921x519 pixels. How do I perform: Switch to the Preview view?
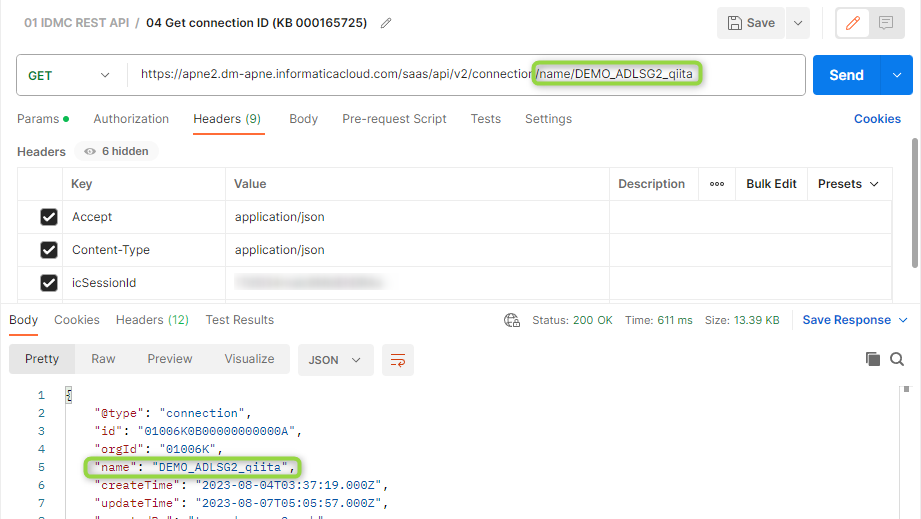pyautogui.click(x=170, y=359)
